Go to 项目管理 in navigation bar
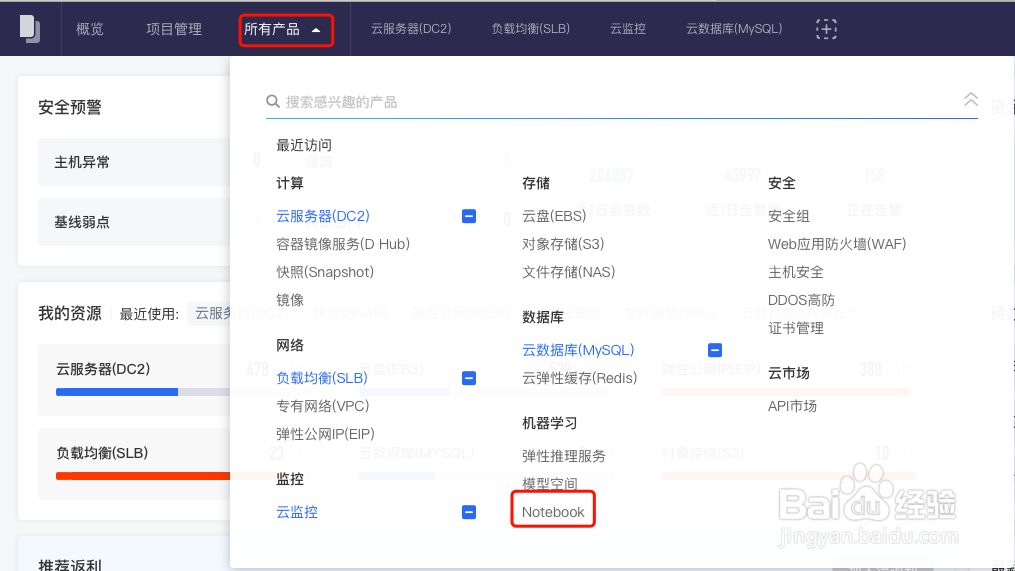The image size is (1015, 571). (x=173, y=29)
